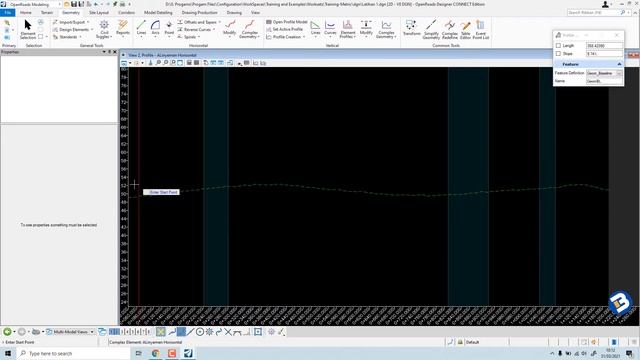Open the Feature Definition dropdown

coord(619,73)
